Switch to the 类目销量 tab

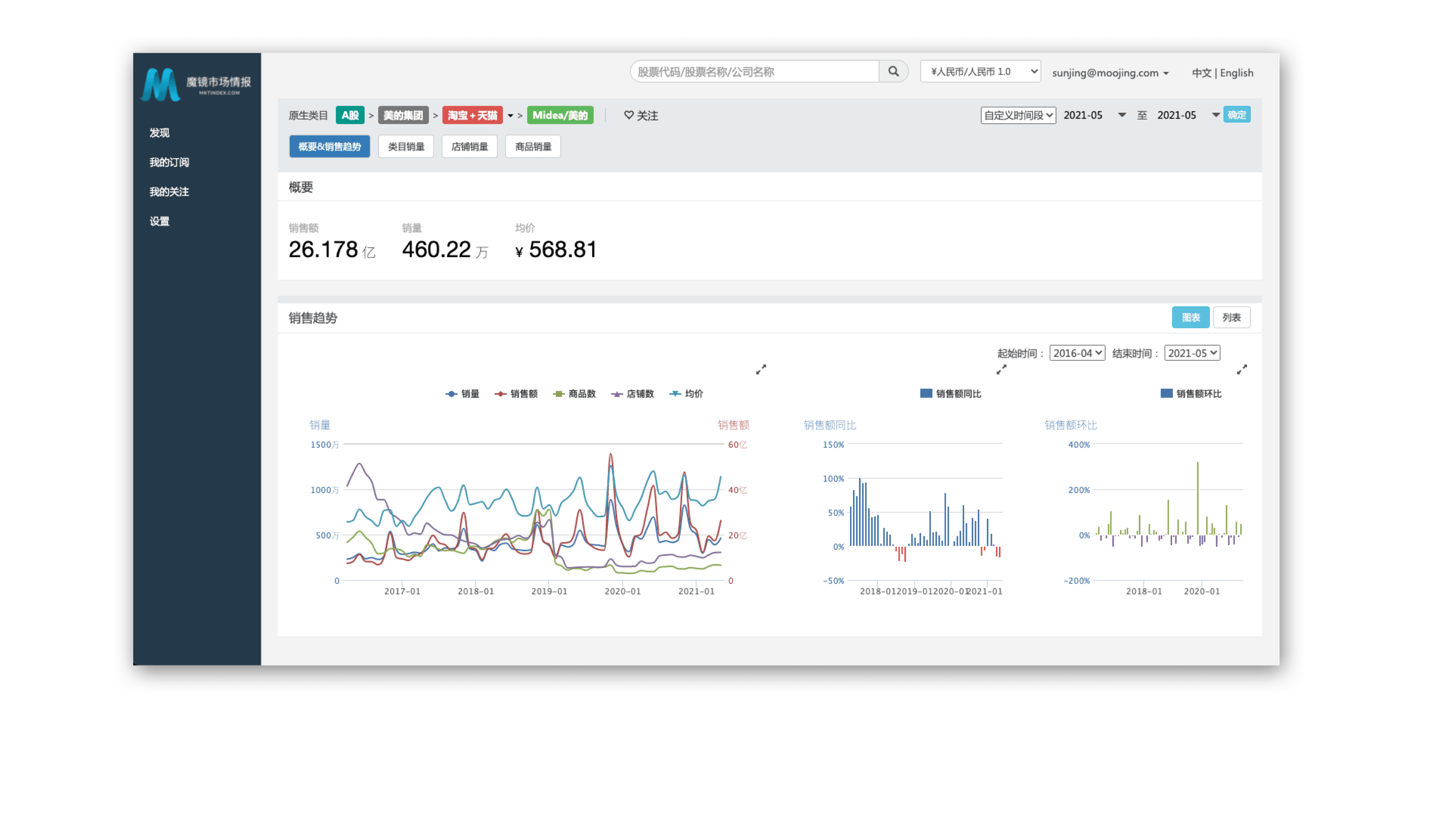point(406,146)
